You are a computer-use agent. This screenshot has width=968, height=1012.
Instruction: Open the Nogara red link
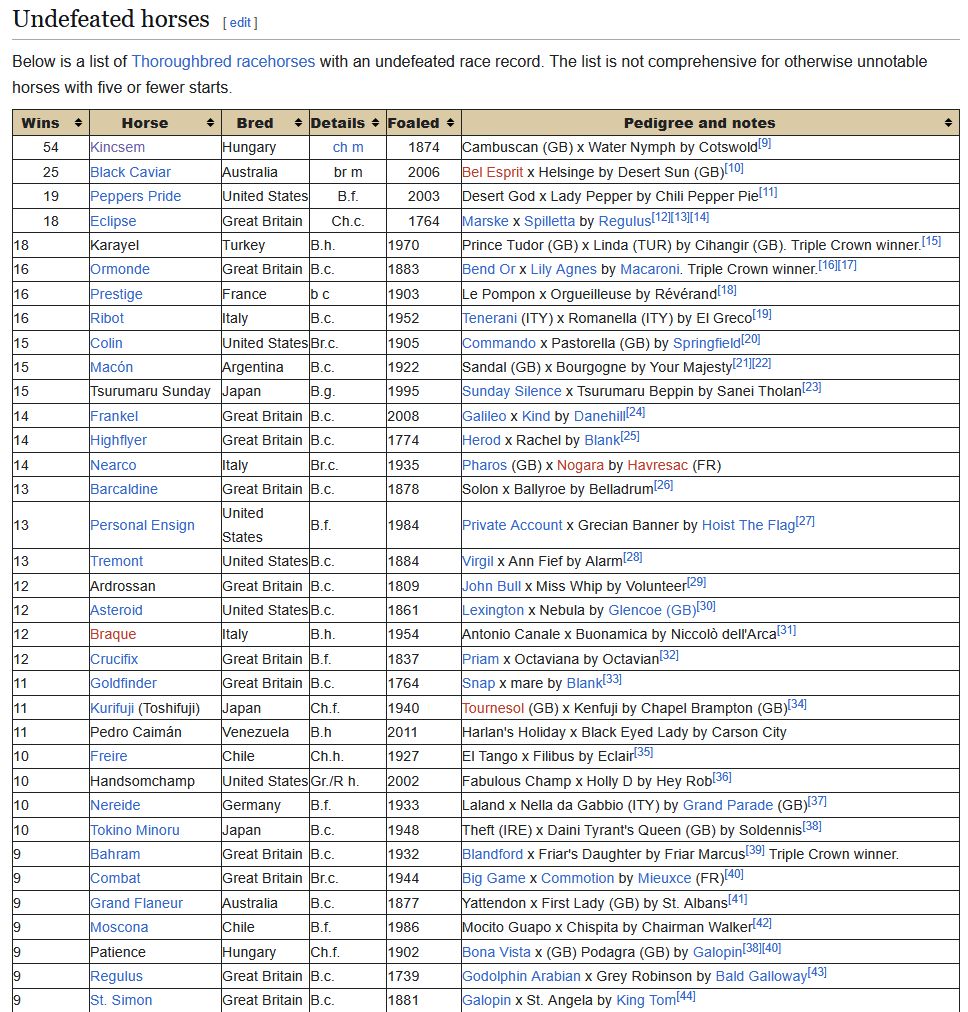[x=580, y=465]
